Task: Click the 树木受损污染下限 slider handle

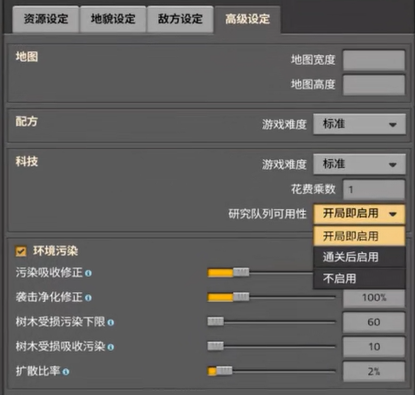Action: coord(215,322)
